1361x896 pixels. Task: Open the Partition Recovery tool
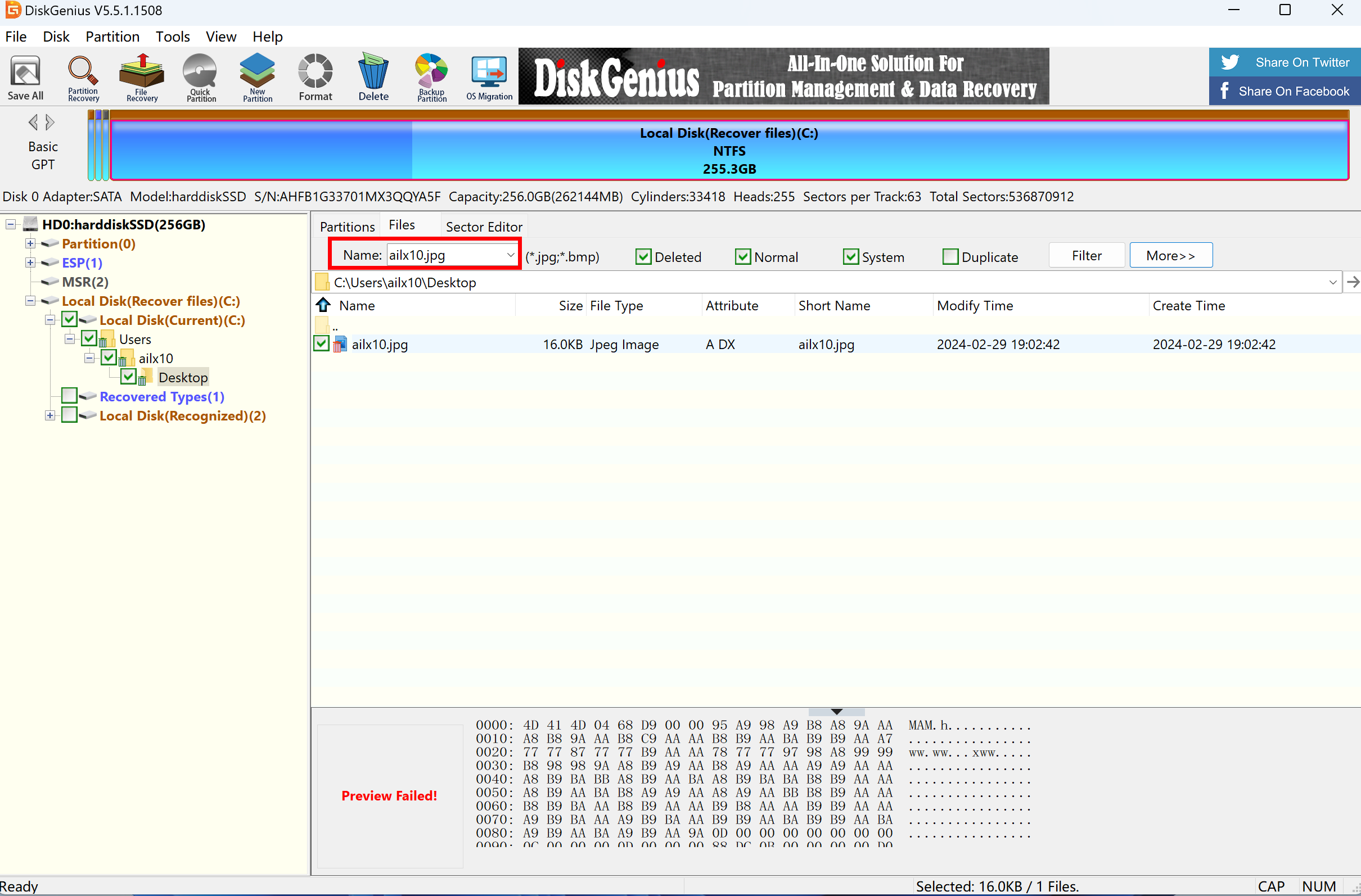(83, 78)
